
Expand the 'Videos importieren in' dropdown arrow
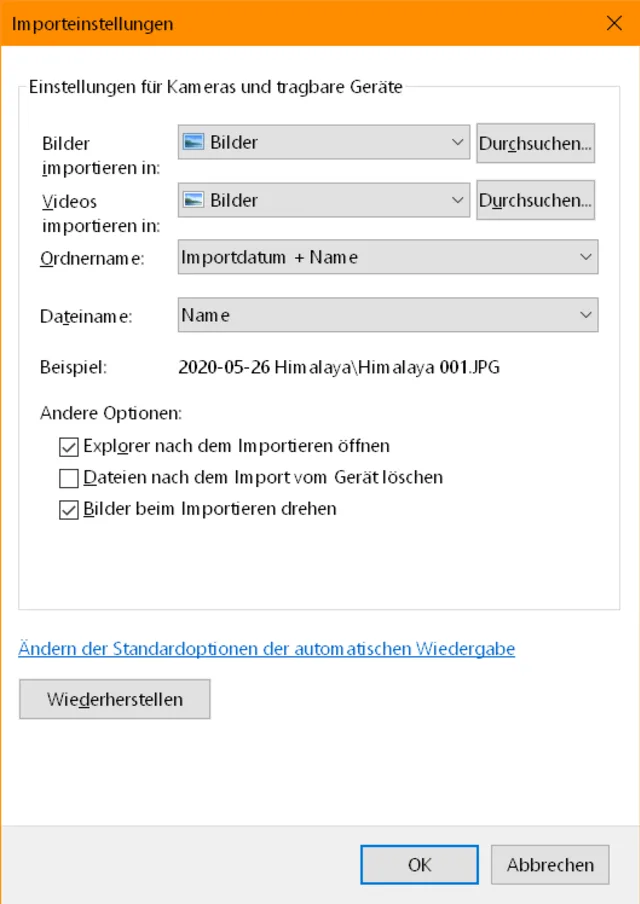point(458,201)
